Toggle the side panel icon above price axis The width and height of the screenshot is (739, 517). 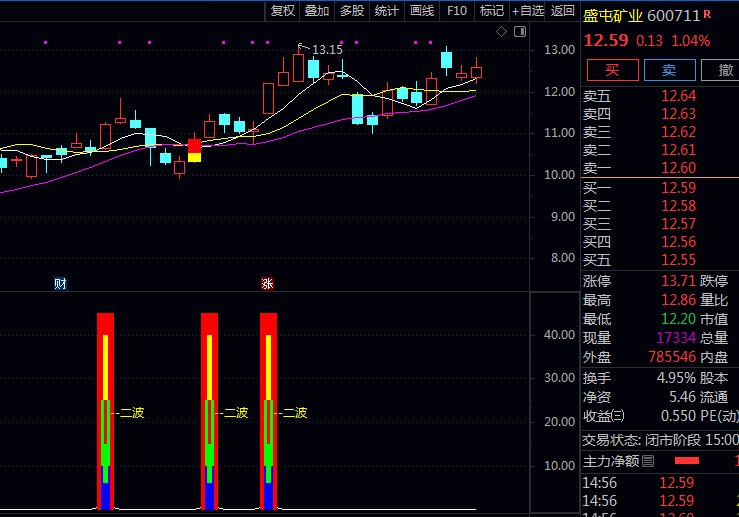point(519,32)
